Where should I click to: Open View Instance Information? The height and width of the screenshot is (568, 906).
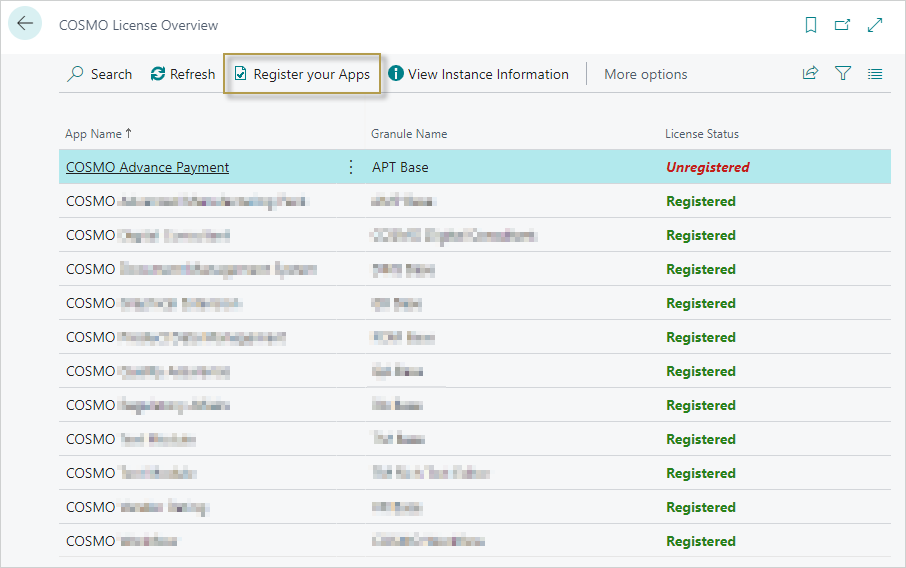point(478,74)
